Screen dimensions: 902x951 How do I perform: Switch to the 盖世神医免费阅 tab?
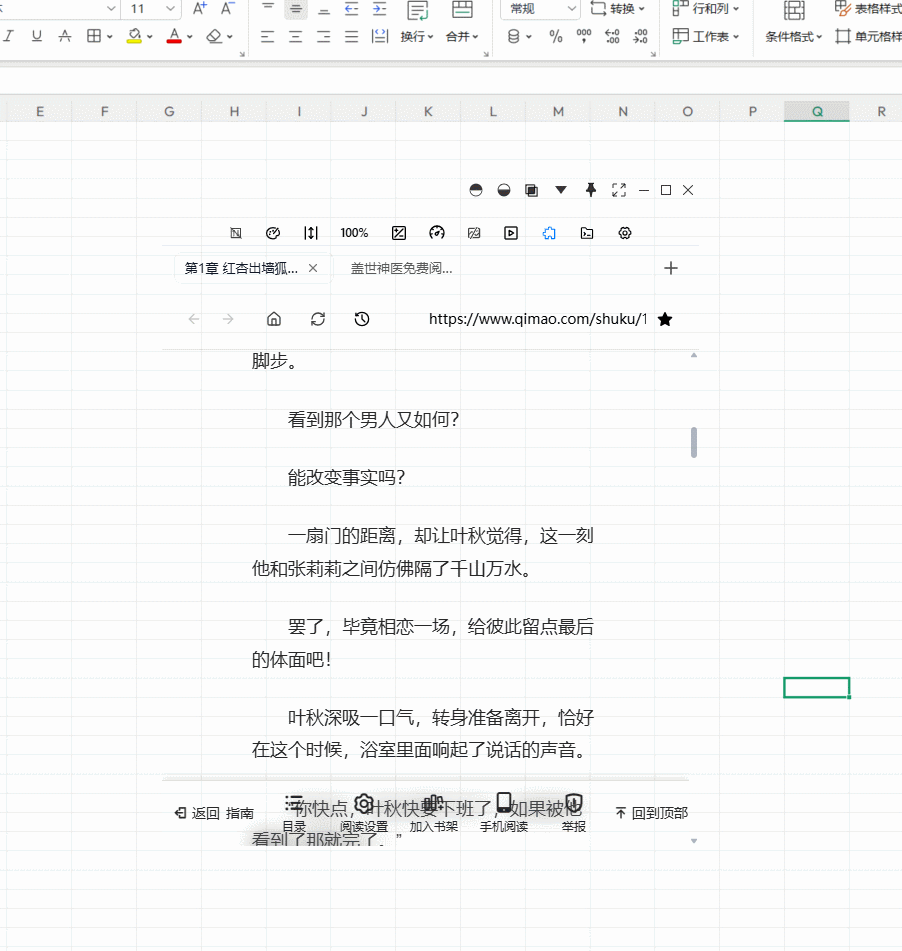pos(401,268)
